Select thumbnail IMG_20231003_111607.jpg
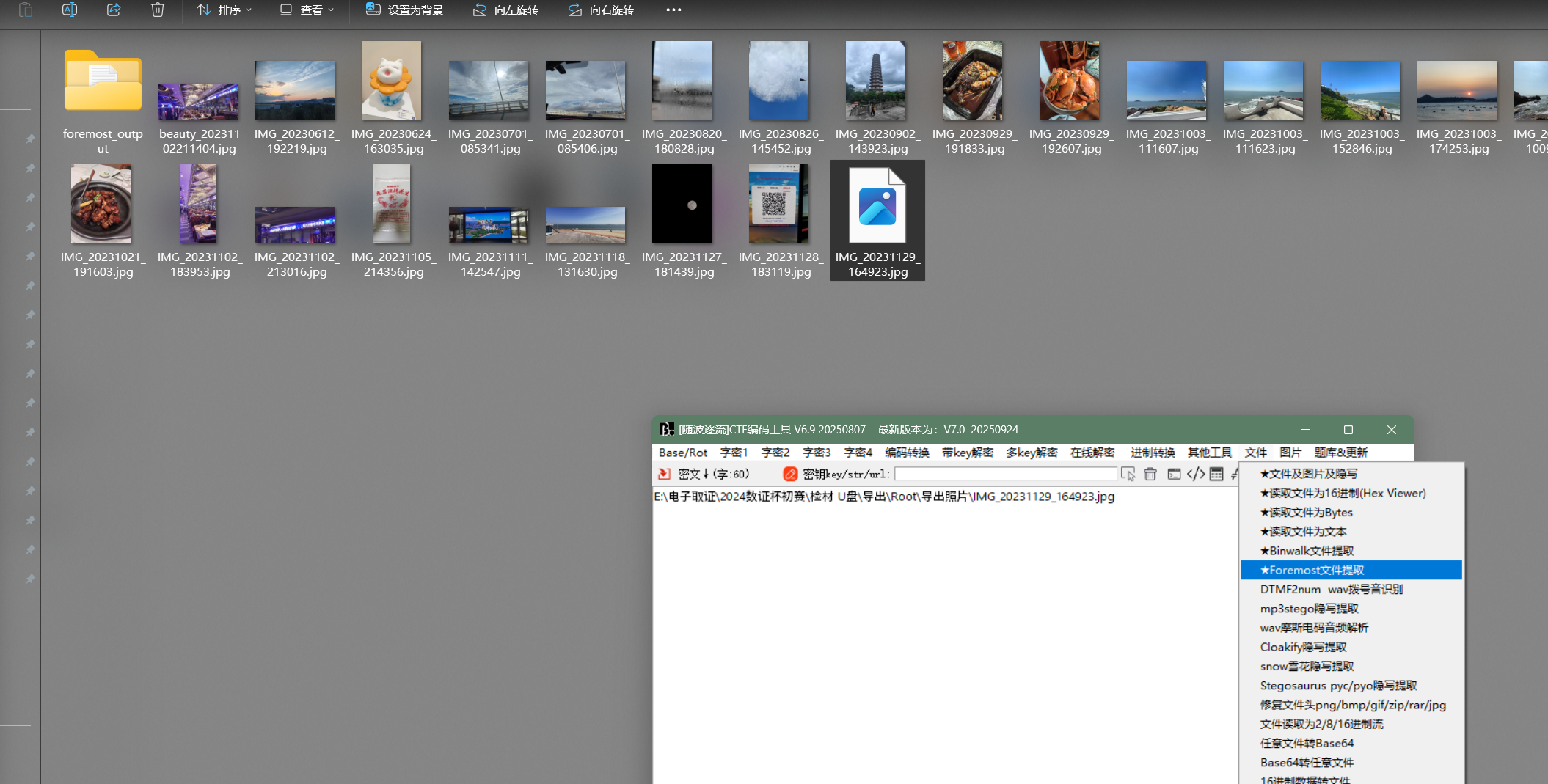Viewport: 1548px width, 784px height. [1167, 90]
